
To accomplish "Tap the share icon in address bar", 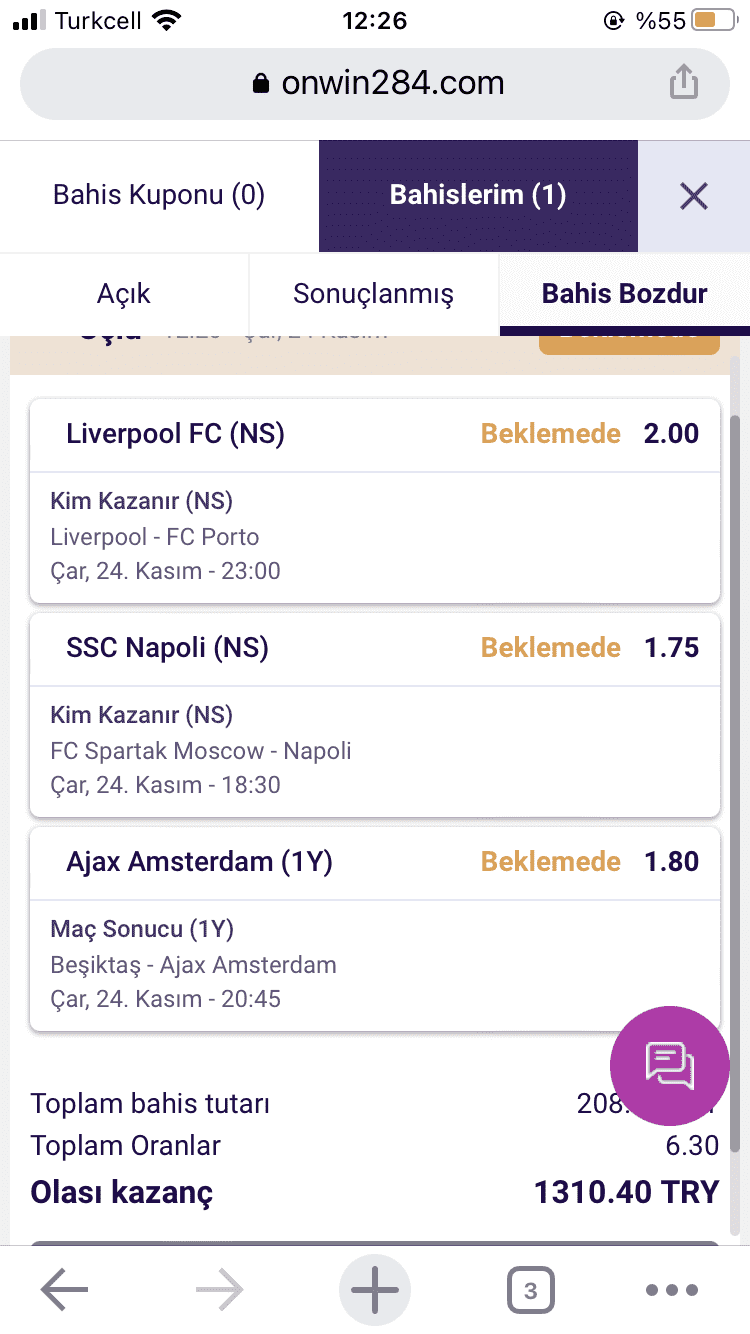I will pyautogui.click(x=683, y=82).
